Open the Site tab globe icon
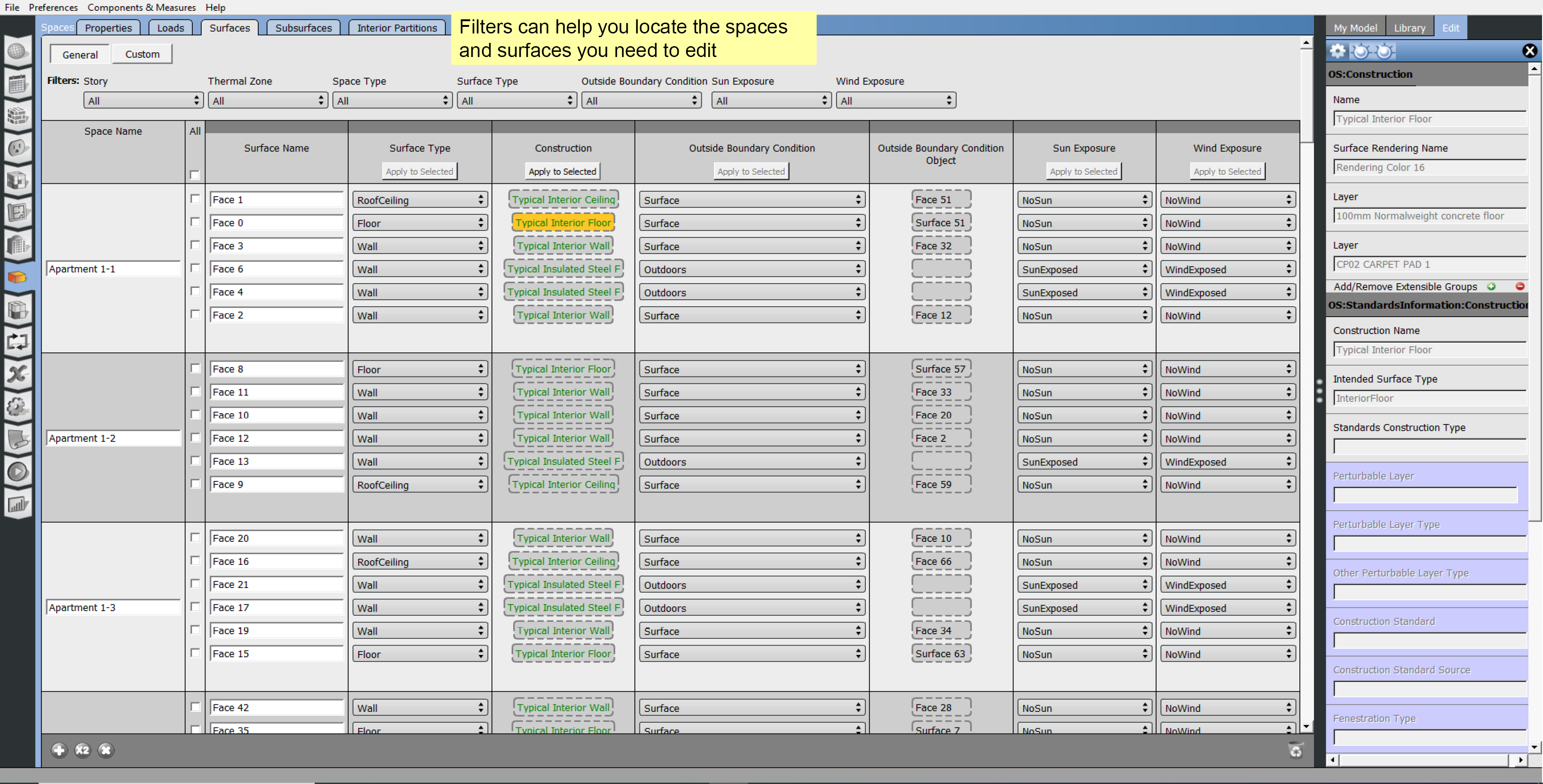The image size is (1543, 784). coord(17,51)
